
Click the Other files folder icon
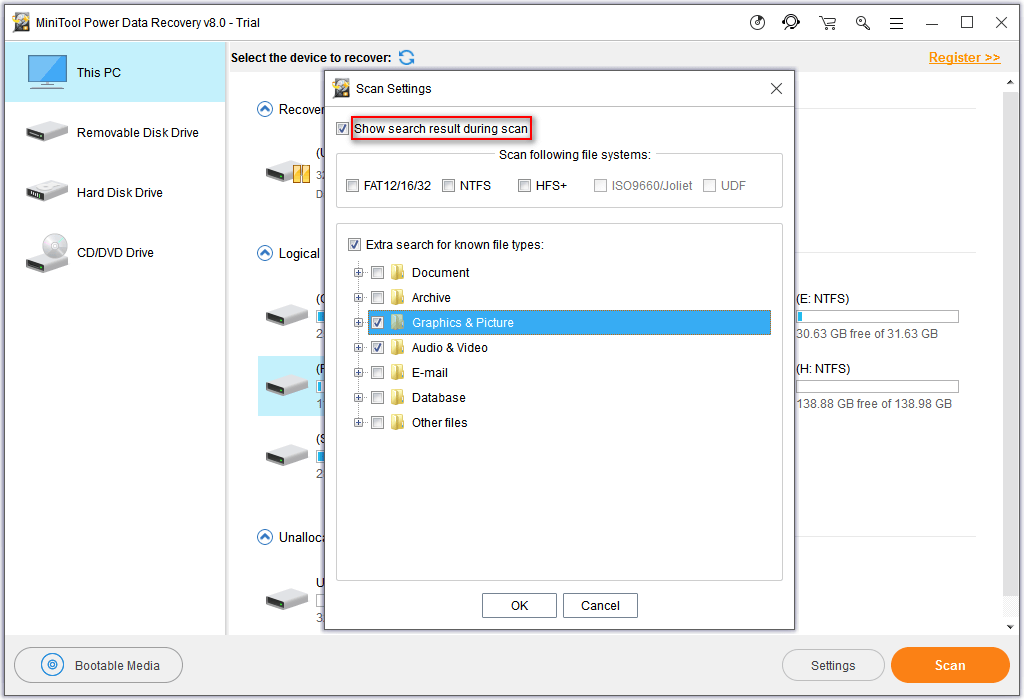tap(397, 422)
